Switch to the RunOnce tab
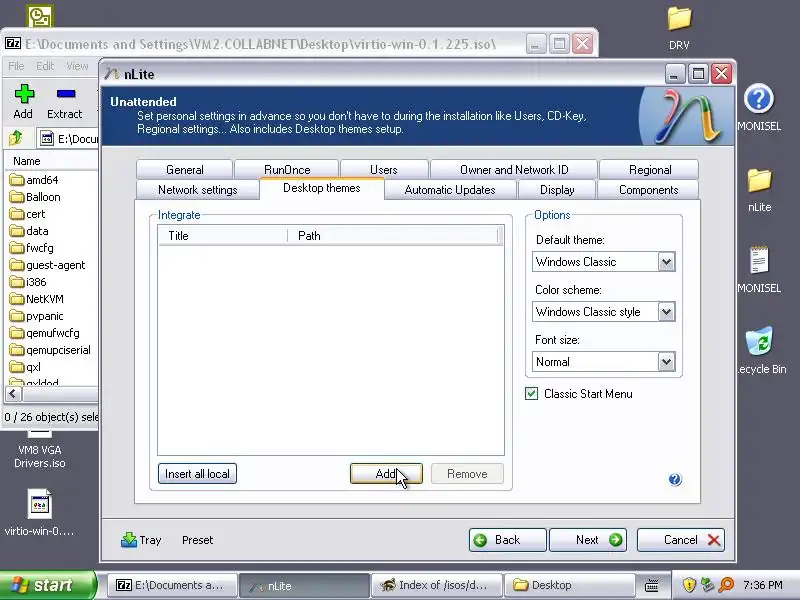This screenshot has width=800, height=600. click(x=287, y=169)
